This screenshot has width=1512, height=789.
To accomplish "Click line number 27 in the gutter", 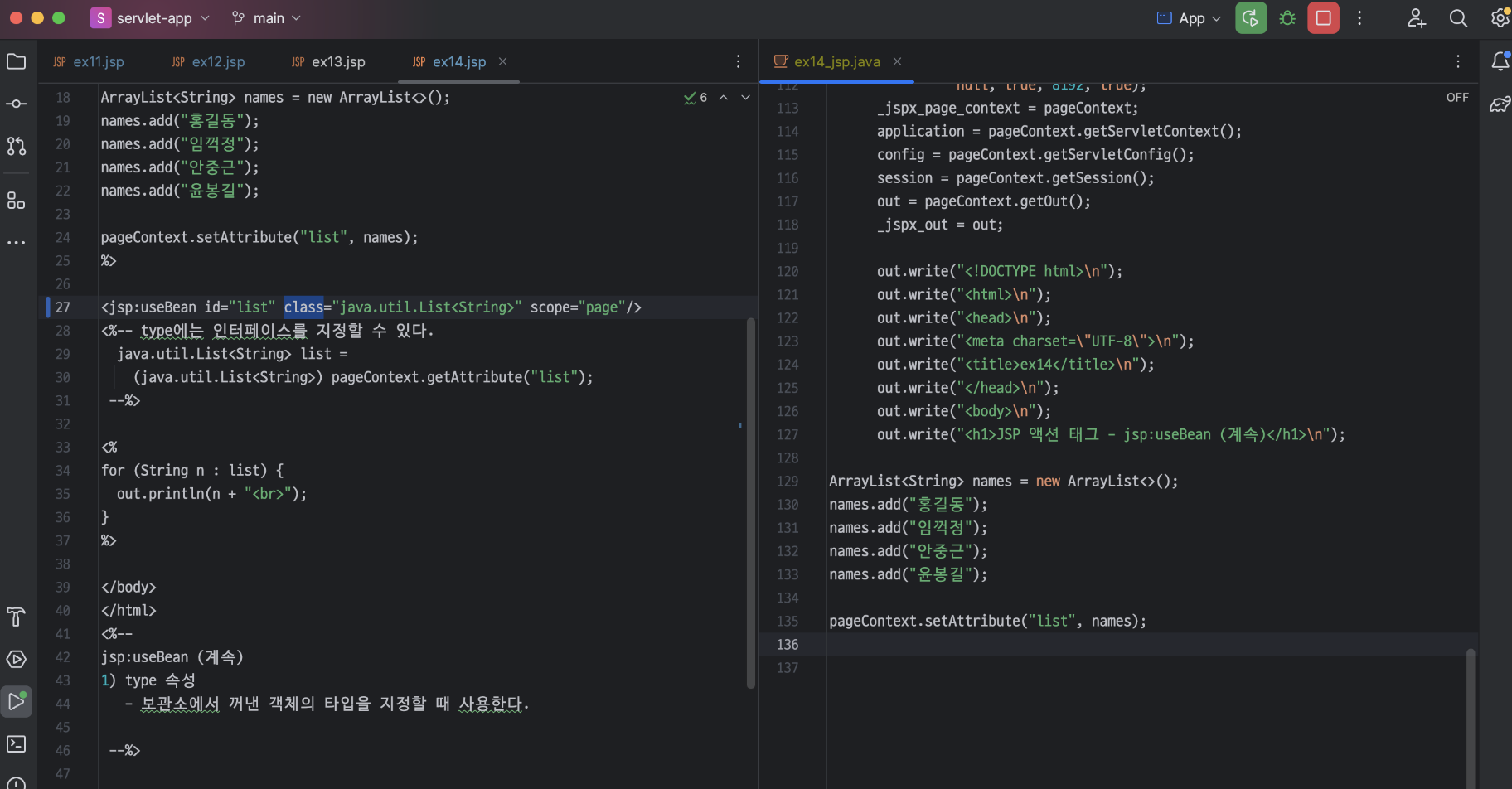I will [x=63, y=307].
